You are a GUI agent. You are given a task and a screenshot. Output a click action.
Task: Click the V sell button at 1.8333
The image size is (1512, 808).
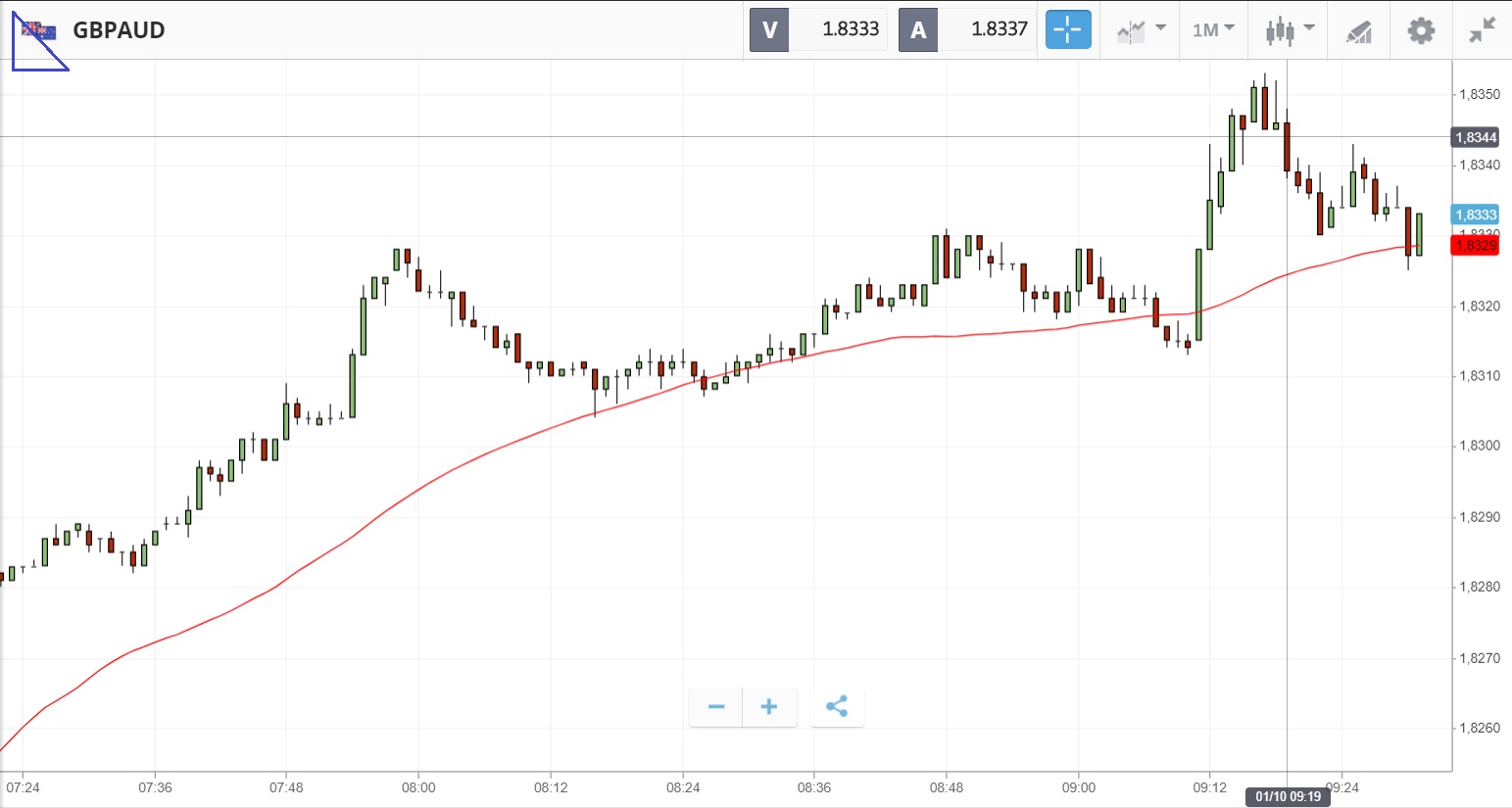(769, 29)
